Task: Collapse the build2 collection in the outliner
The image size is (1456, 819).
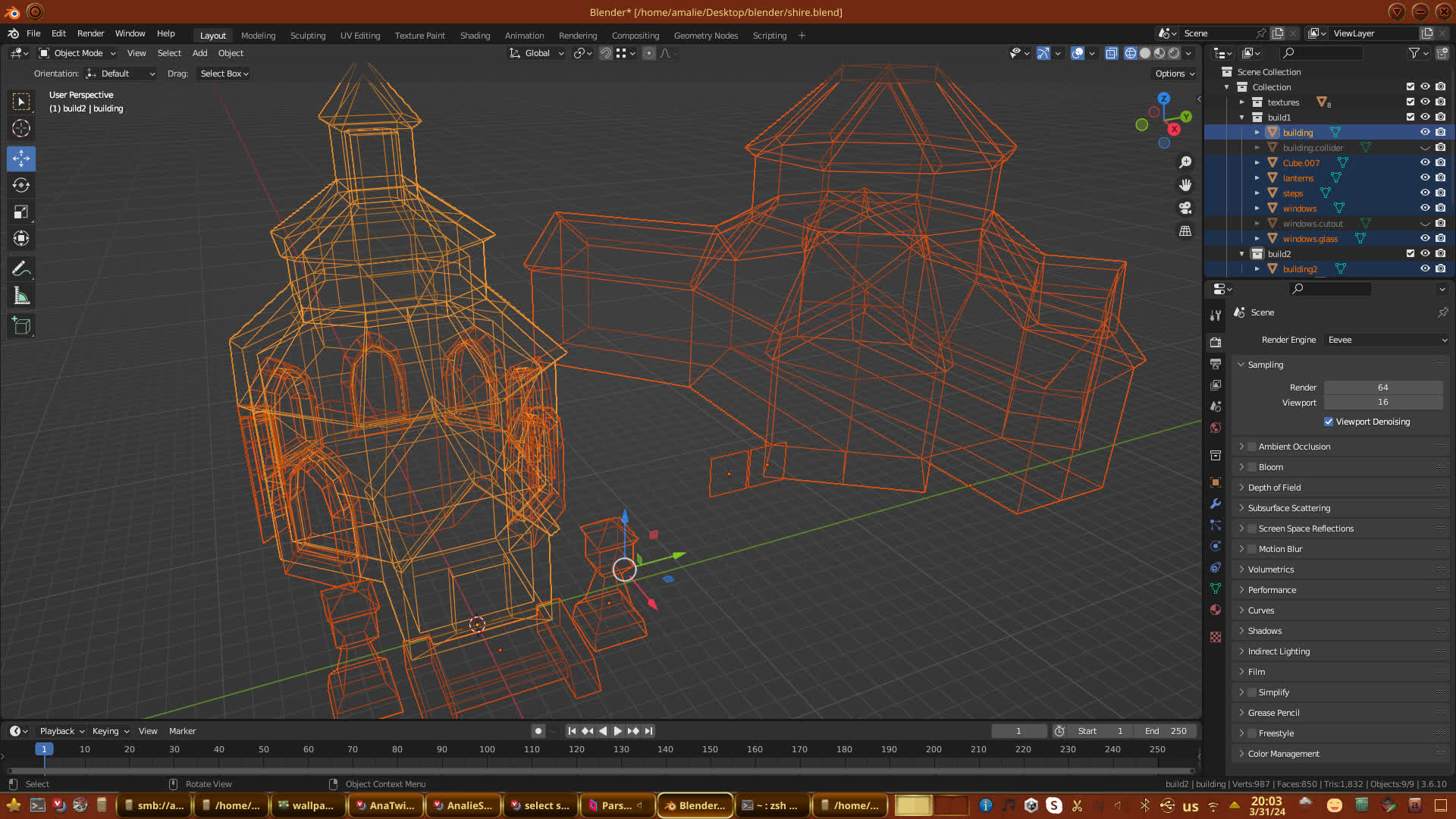Action: (1242, 254)
